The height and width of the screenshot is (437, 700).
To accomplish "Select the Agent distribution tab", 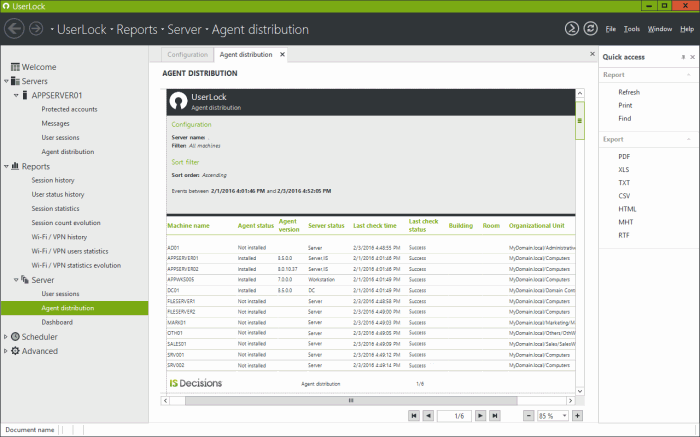I will [x=246, y=54].
